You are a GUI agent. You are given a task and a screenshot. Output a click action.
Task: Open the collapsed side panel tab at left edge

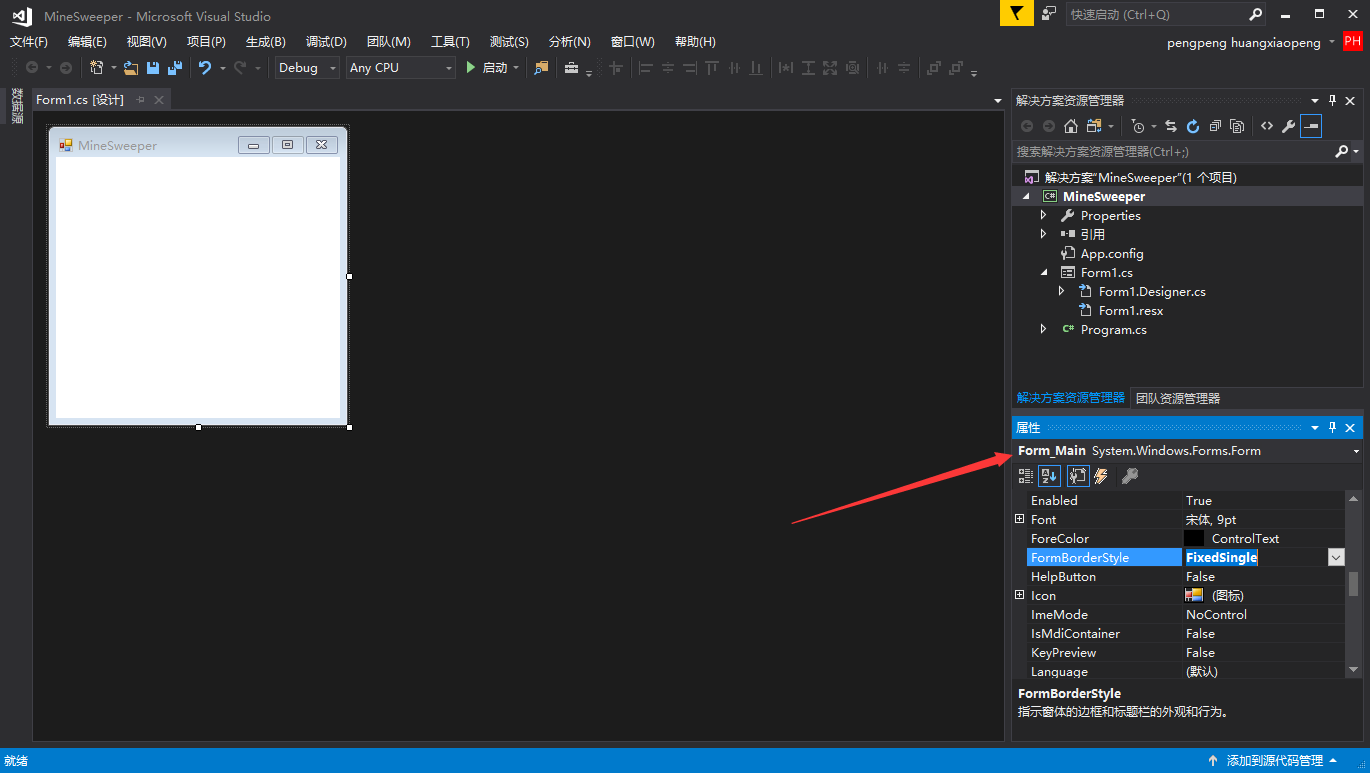pos(17,106)
